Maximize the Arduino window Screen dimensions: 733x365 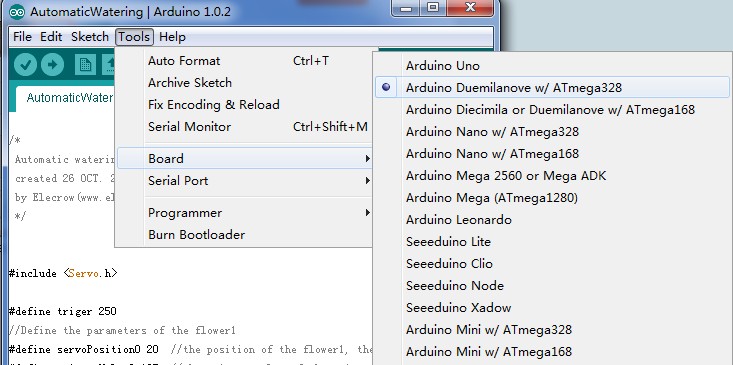click(433, 7)
